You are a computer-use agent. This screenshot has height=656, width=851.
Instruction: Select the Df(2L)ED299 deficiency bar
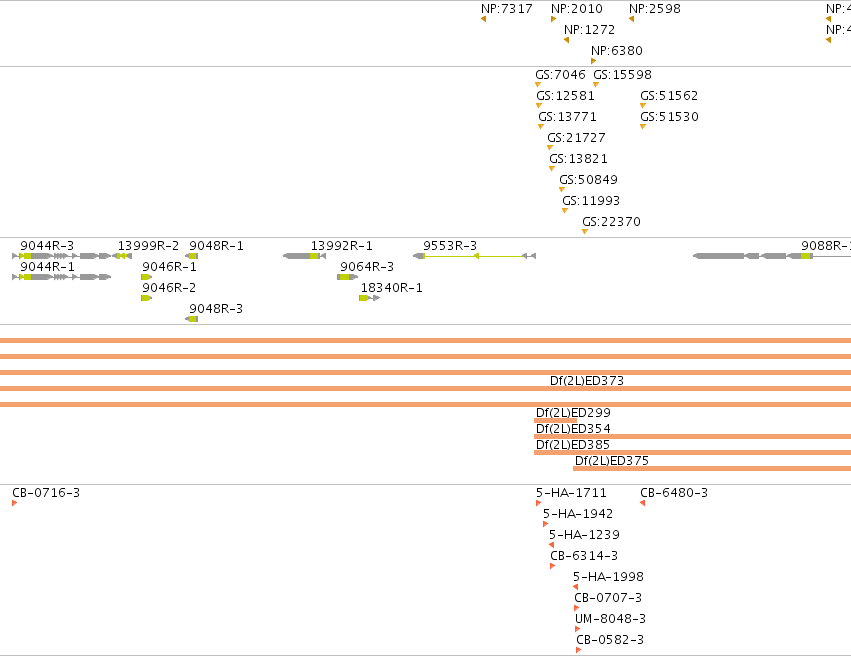(555, 421)
